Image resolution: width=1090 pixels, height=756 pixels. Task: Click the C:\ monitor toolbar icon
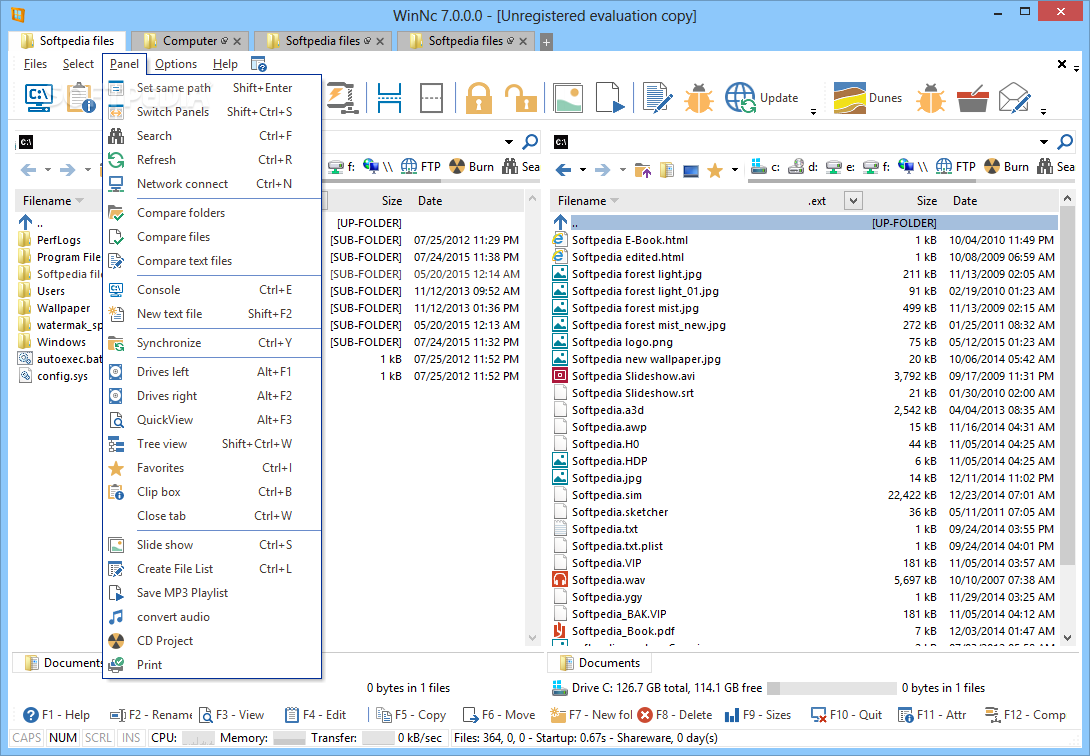coord(38,98)
